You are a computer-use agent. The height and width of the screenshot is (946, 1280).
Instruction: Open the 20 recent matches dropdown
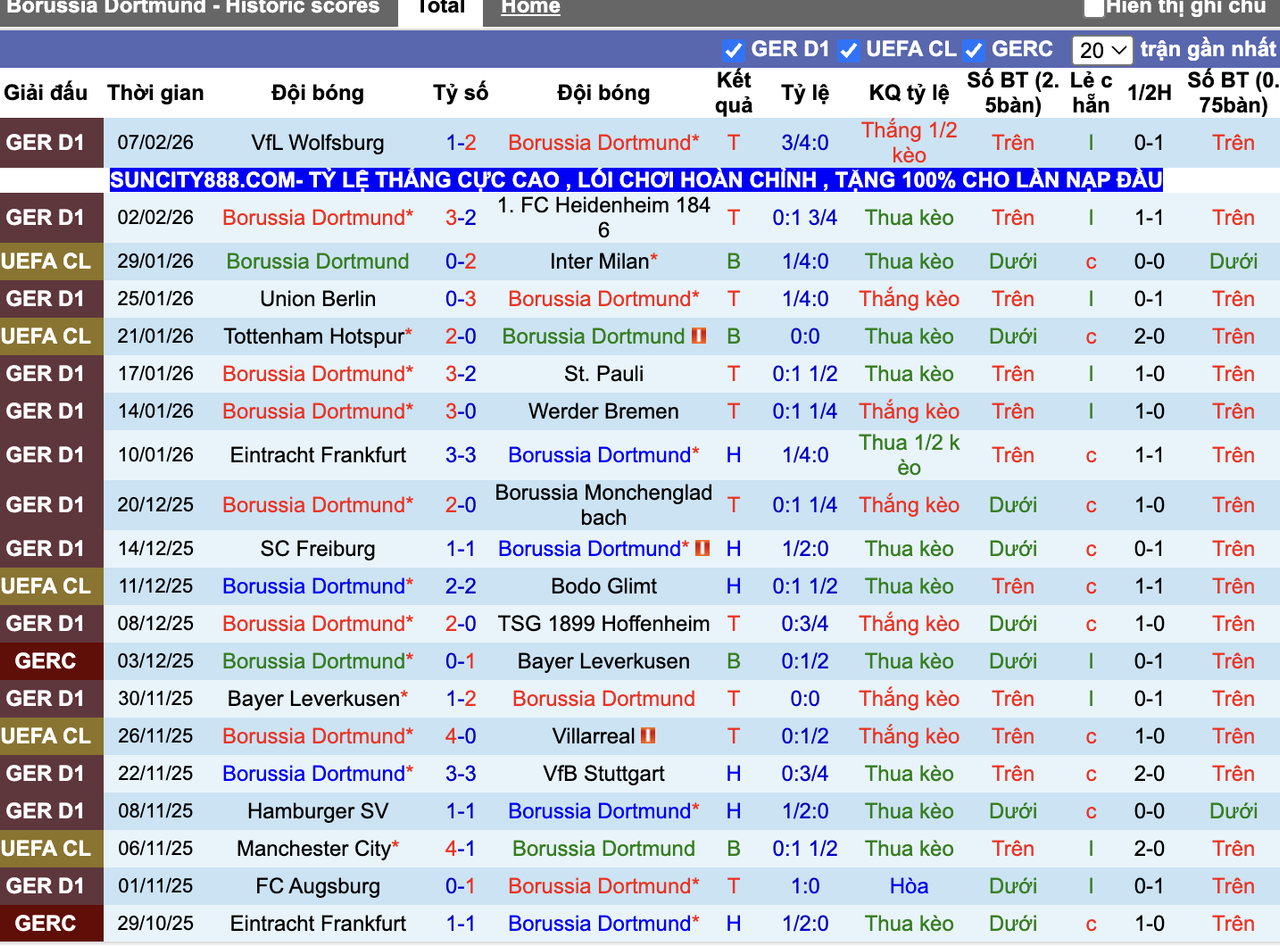(x=1102, y=50)
